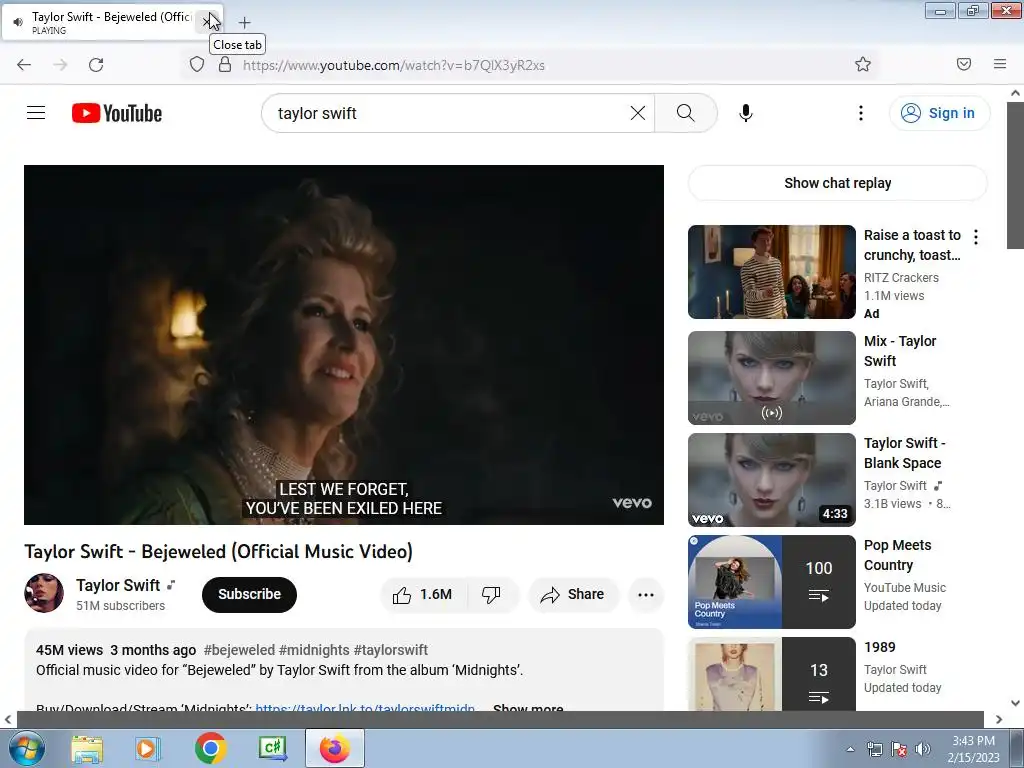Show chat replay
This screenshot has width=1024, height=768.
(x=838, y=183)
